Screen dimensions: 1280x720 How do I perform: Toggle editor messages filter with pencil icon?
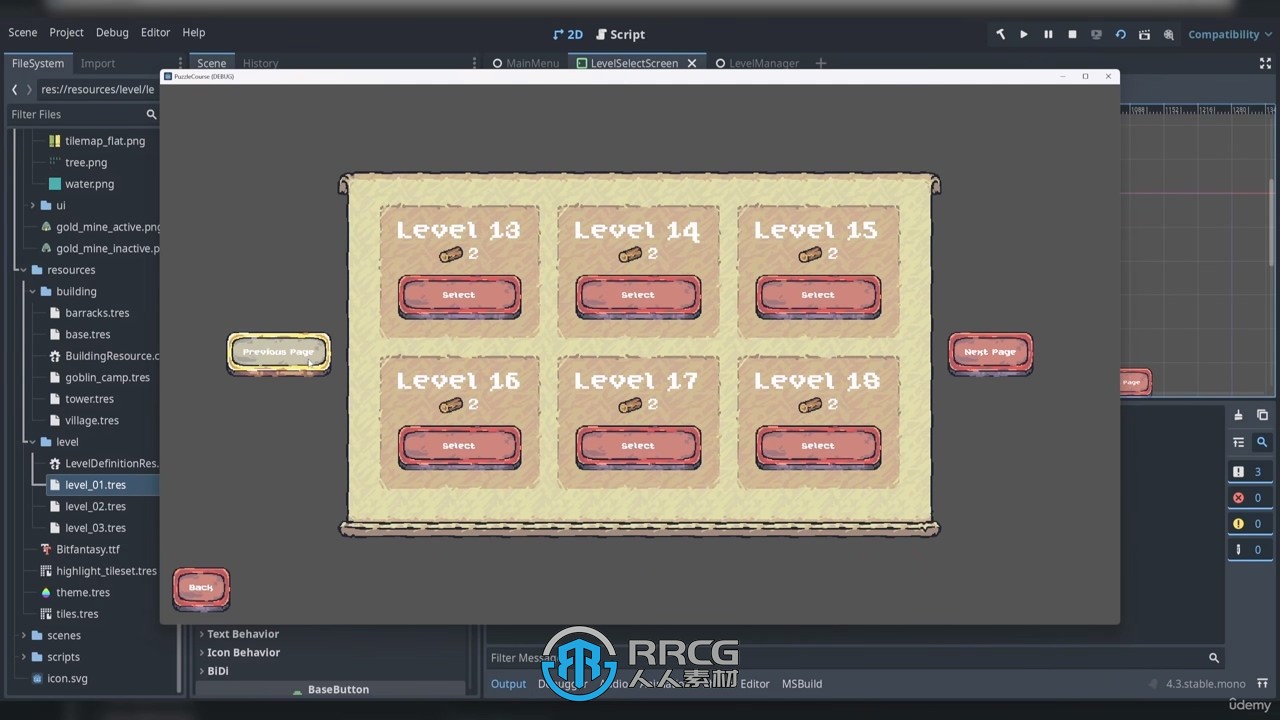tap(1250, 550)
